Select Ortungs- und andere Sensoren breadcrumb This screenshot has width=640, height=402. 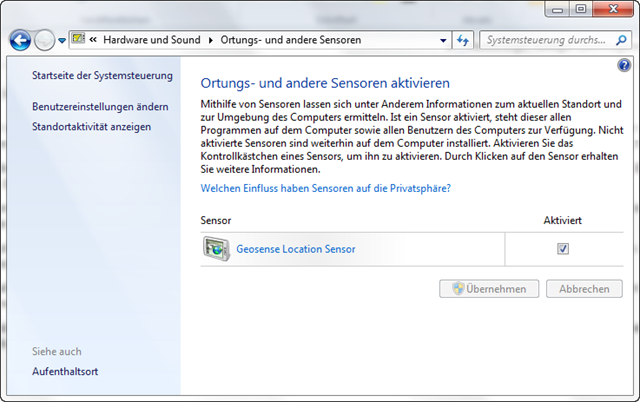(291, 41)
